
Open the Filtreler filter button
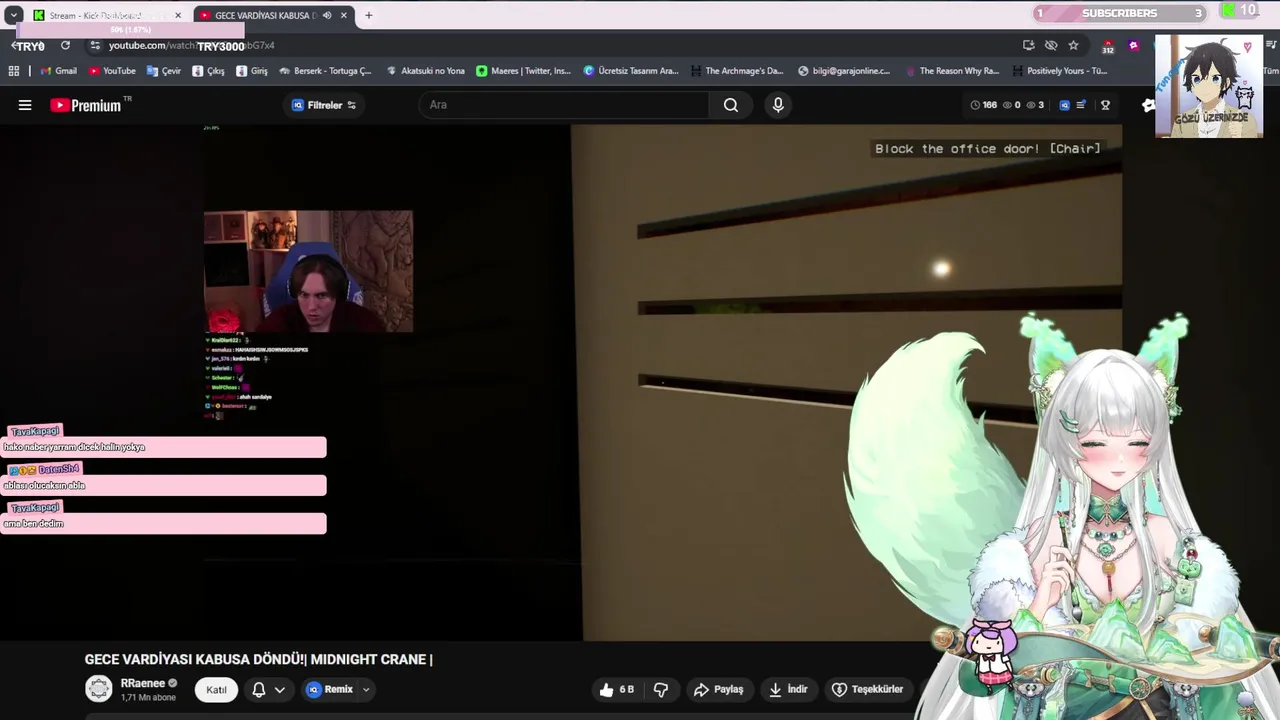pyautogui.click(x=324, y=105)
